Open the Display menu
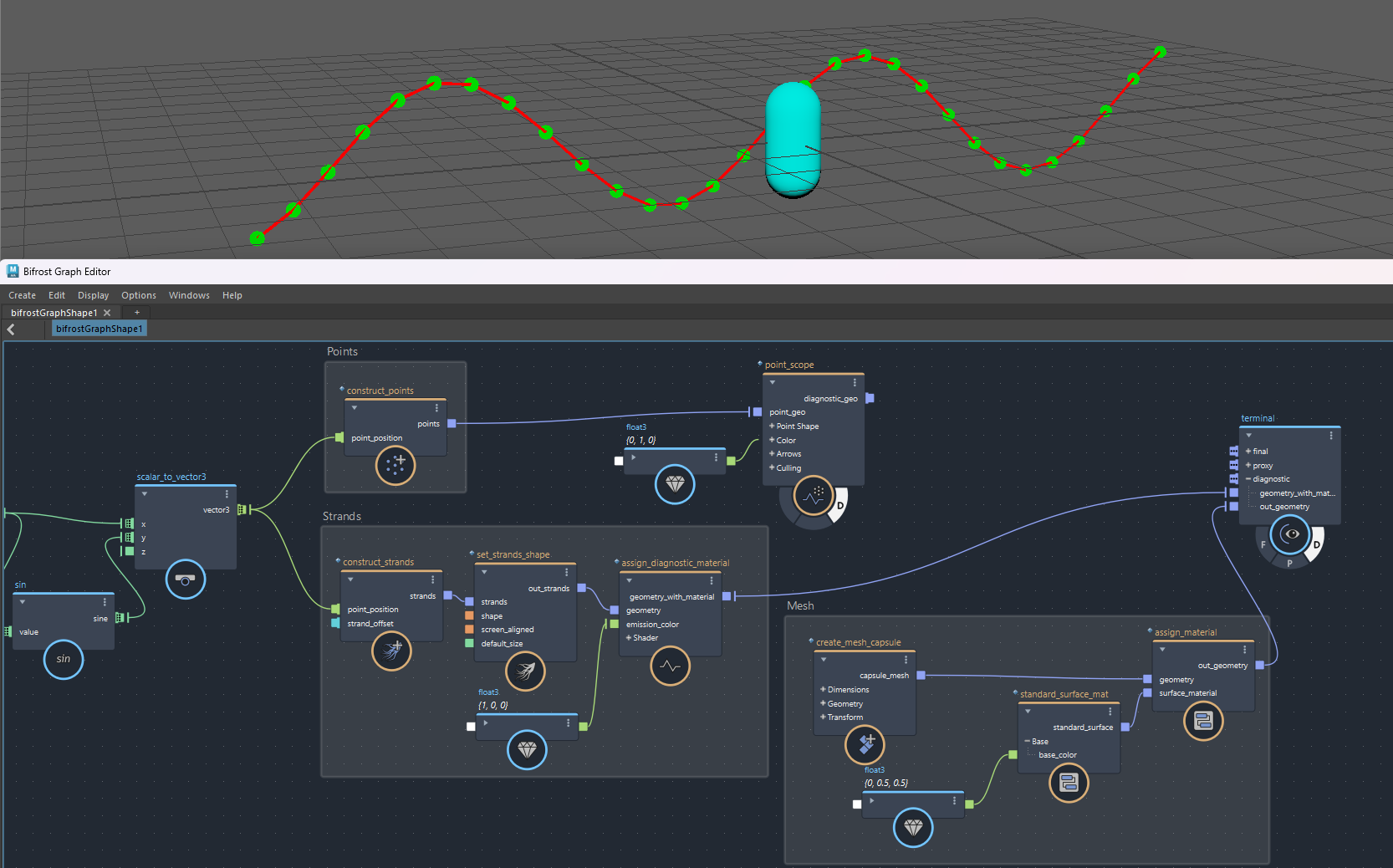 [x=93, y=295]
